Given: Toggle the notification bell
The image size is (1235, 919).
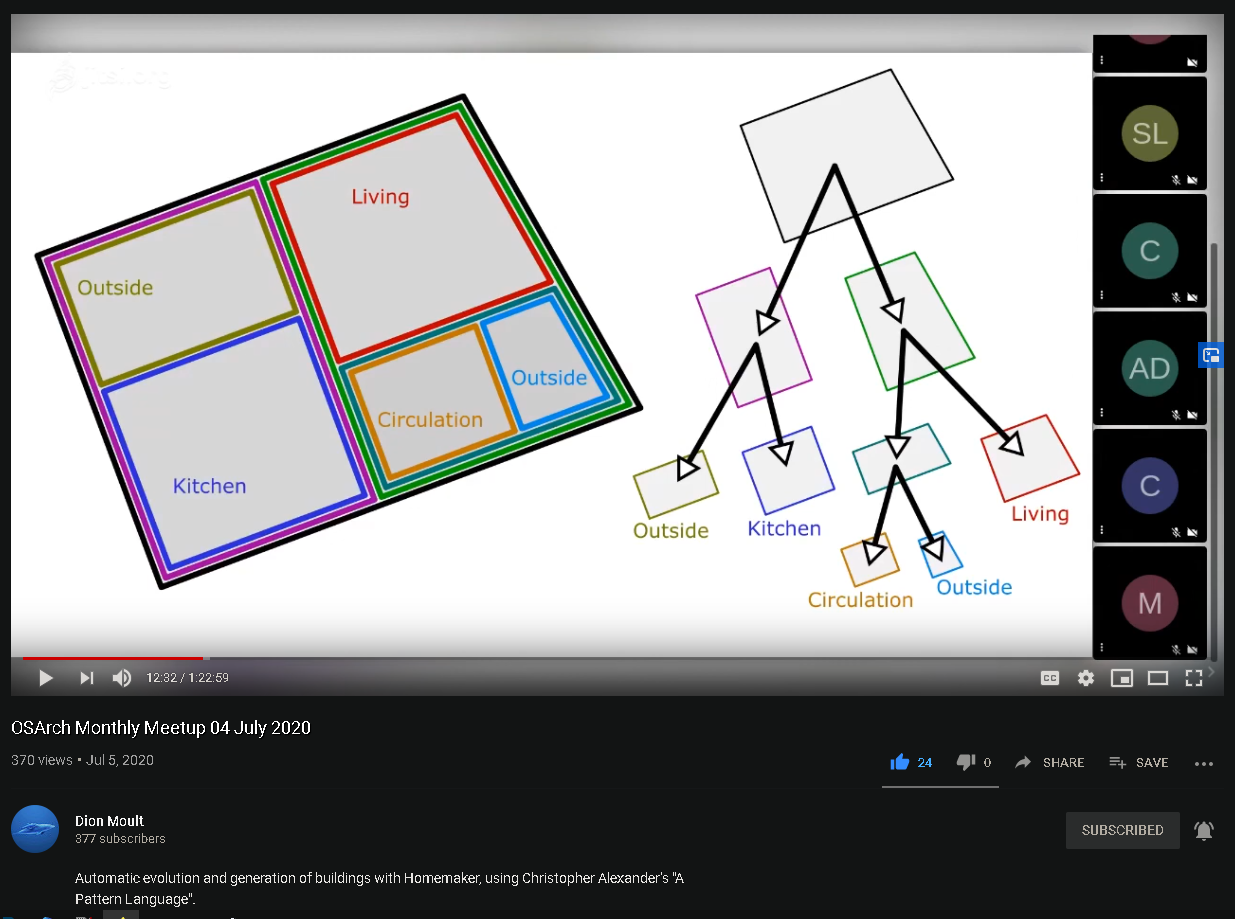Looking at the screenshot, I should click(x=1204, y=830).
